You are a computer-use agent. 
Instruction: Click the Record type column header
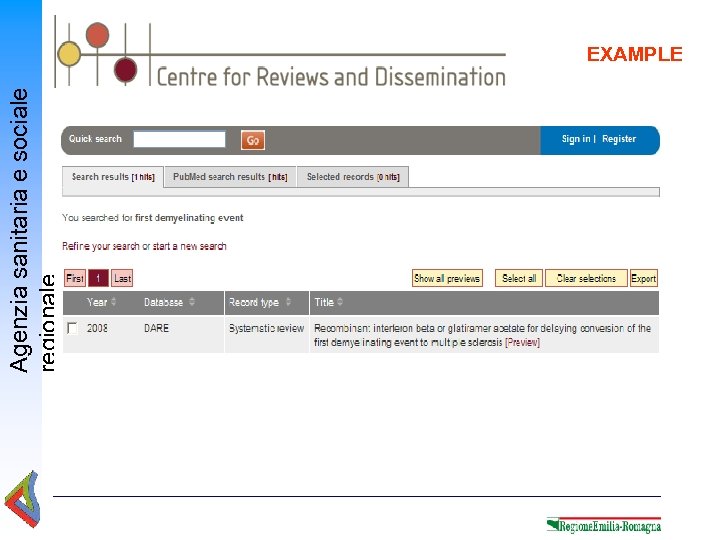254,302
